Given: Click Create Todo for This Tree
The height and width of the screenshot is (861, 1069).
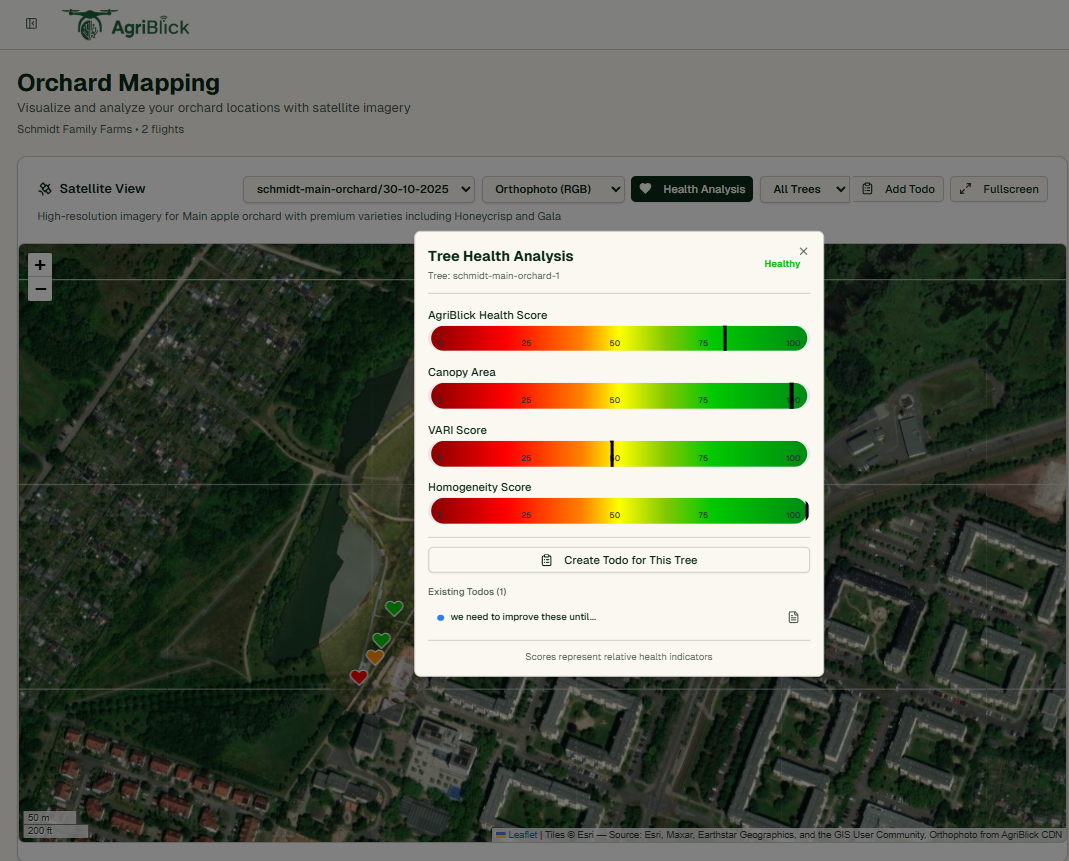Looking at the screenshot, I should click(618, 560).
